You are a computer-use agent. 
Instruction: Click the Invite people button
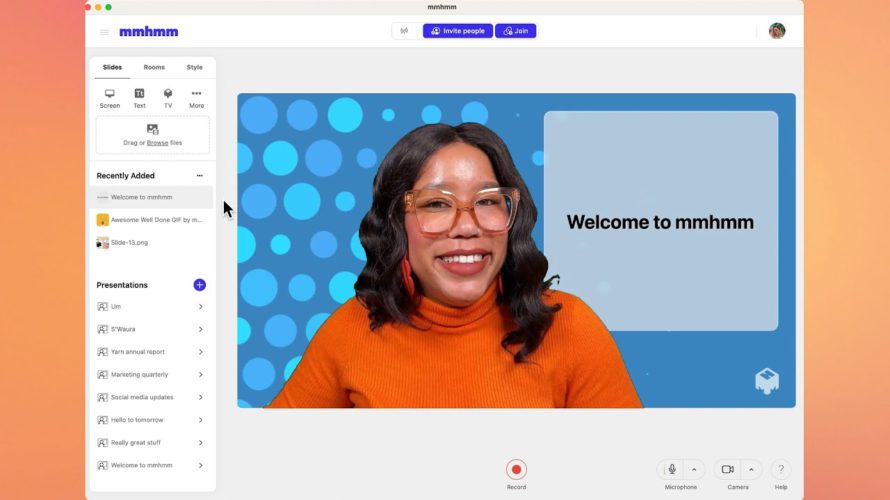[457, 31]
